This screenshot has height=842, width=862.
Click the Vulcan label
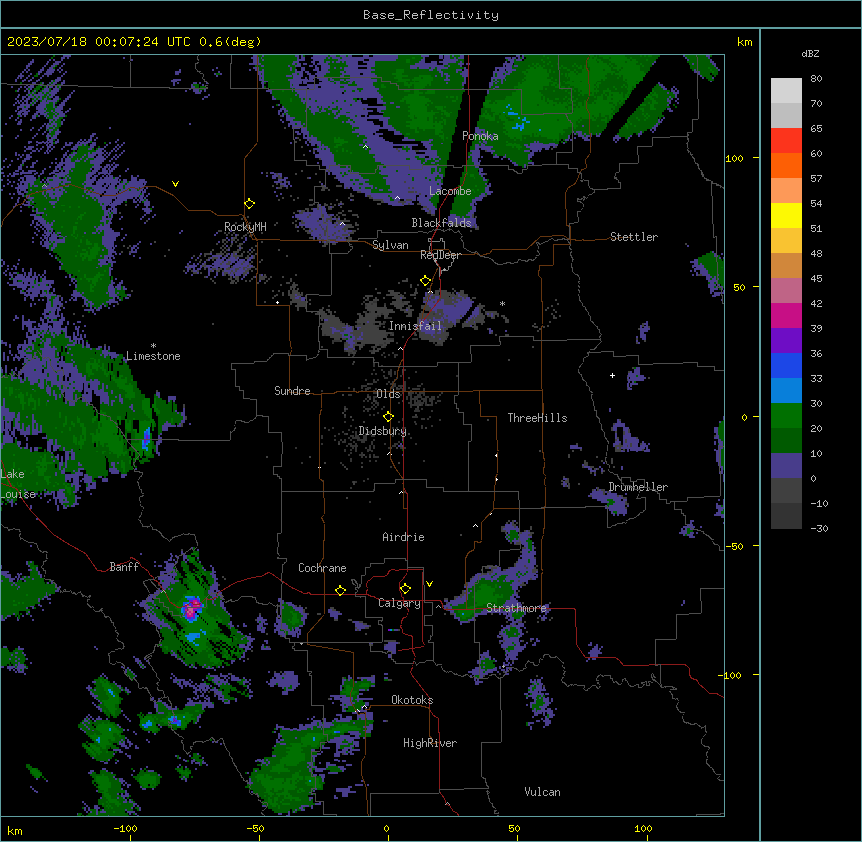[542, 792]
